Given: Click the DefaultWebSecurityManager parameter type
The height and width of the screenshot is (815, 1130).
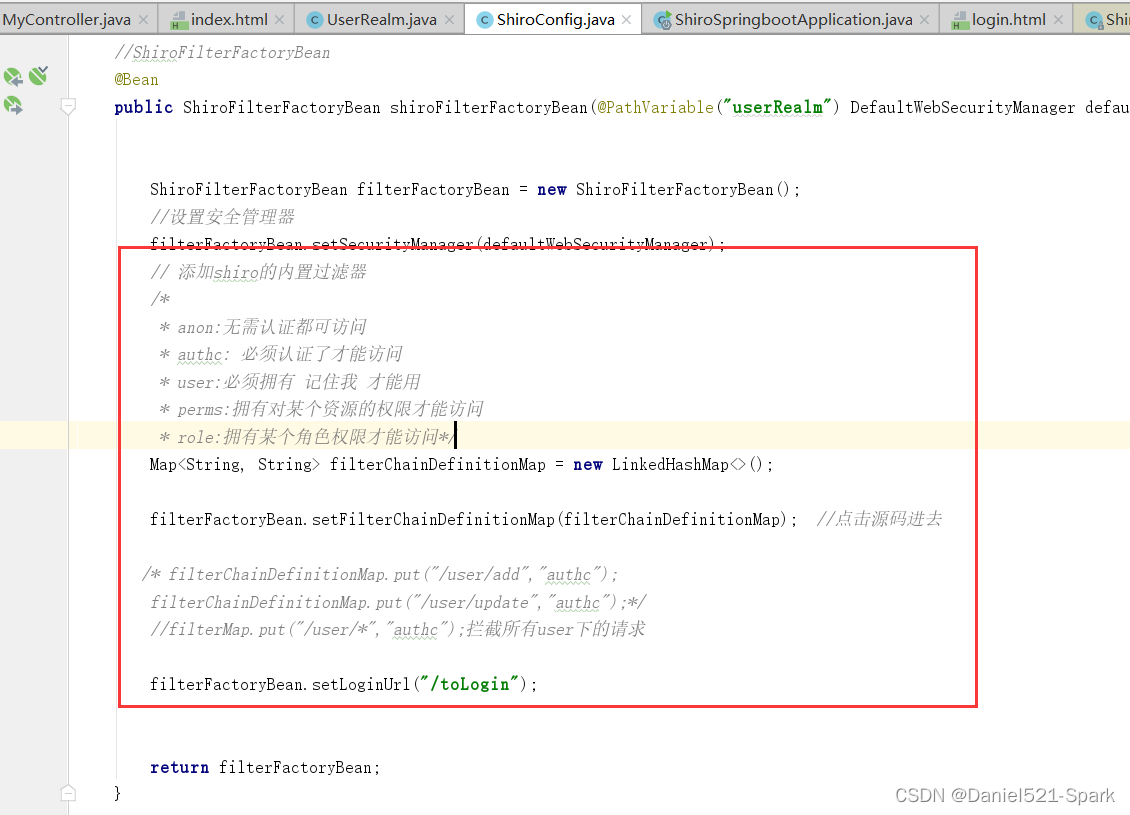Looking at the screenshot, I should pos(962,107).
